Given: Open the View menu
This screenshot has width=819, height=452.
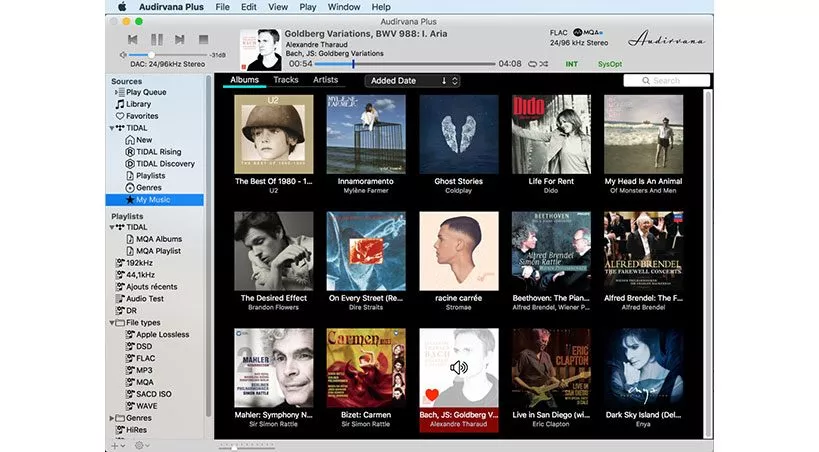Looking at the screenshot, I should tap(278, 7).
